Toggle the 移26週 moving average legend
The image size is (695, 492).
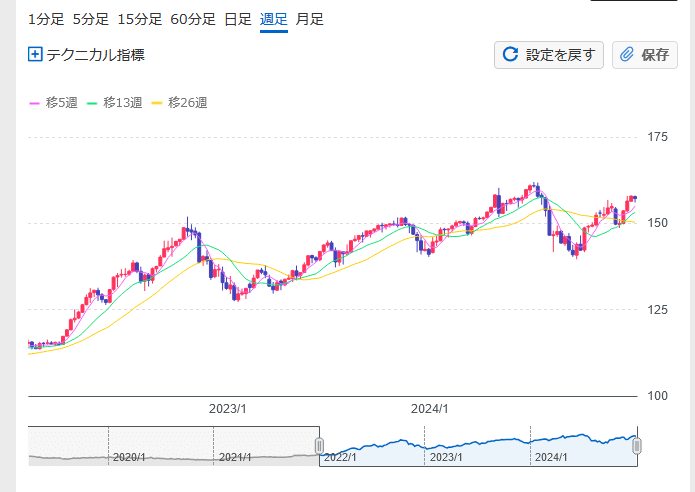click(180, 103)
